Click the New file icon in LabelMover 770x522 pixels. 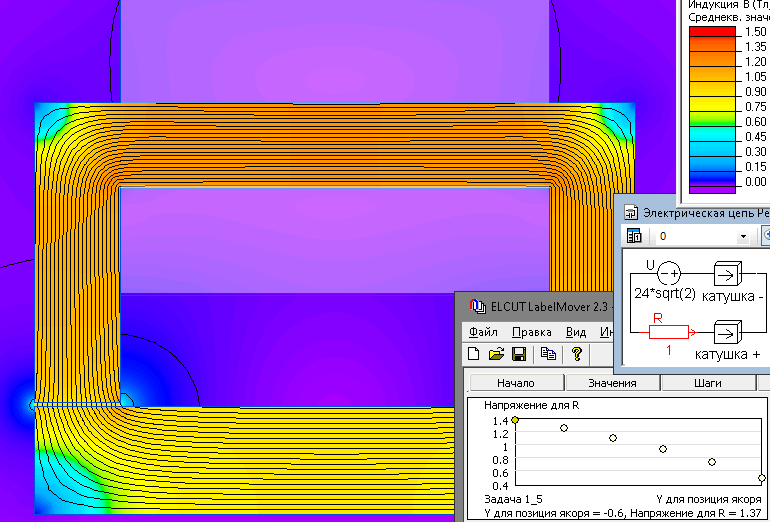(x=475, y=354)
